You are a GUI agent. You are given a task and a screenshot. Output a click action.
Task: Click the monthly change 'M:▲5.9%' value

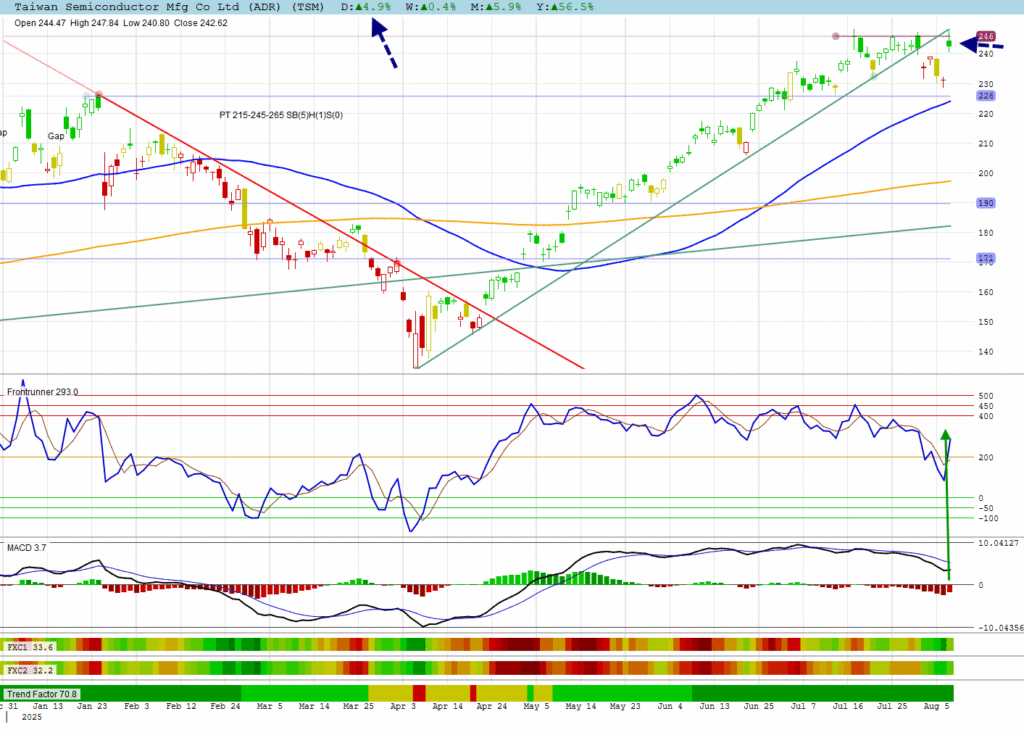click(x=496, y=7)
